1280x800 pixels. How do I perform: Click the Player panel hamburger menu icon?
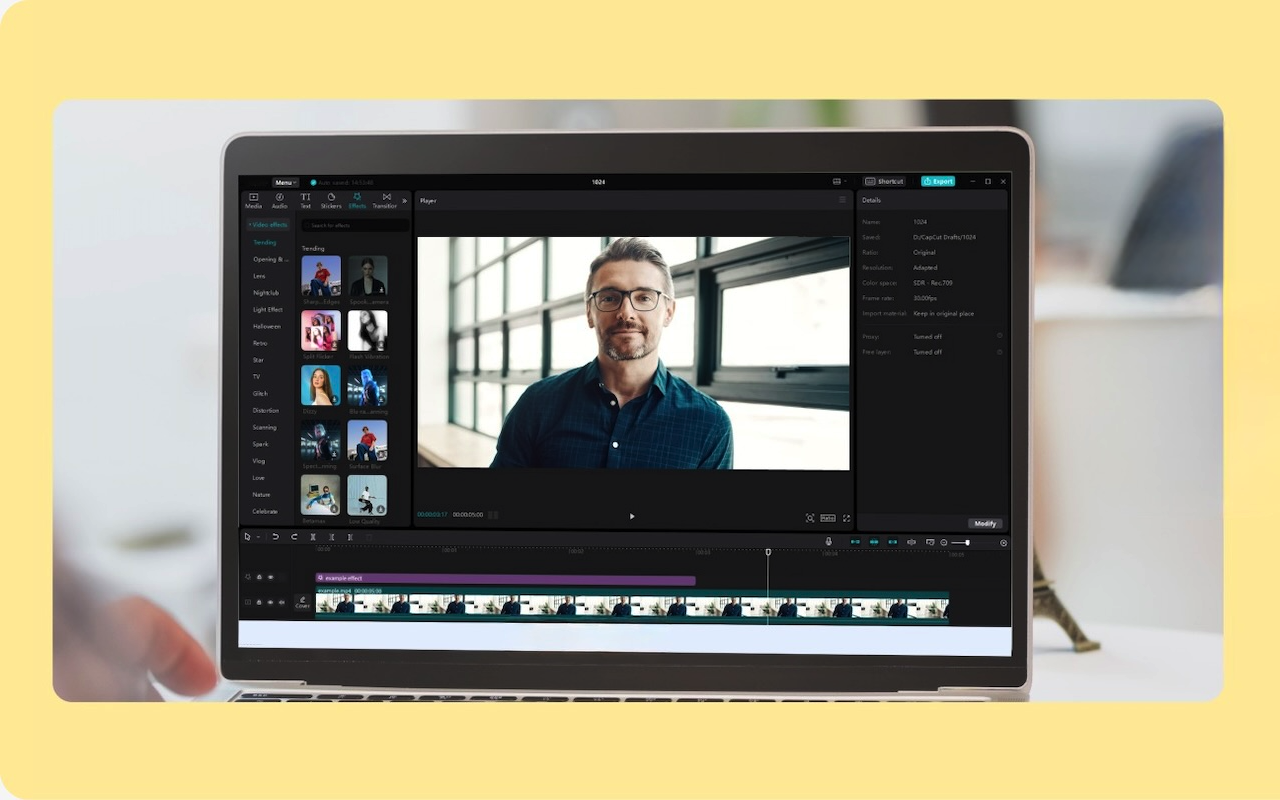coord(842,200)
